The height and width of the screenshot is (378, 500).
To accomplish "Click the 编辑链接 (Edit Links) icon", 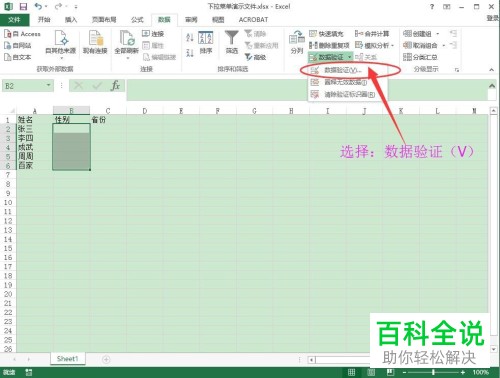I will [146, 57].
